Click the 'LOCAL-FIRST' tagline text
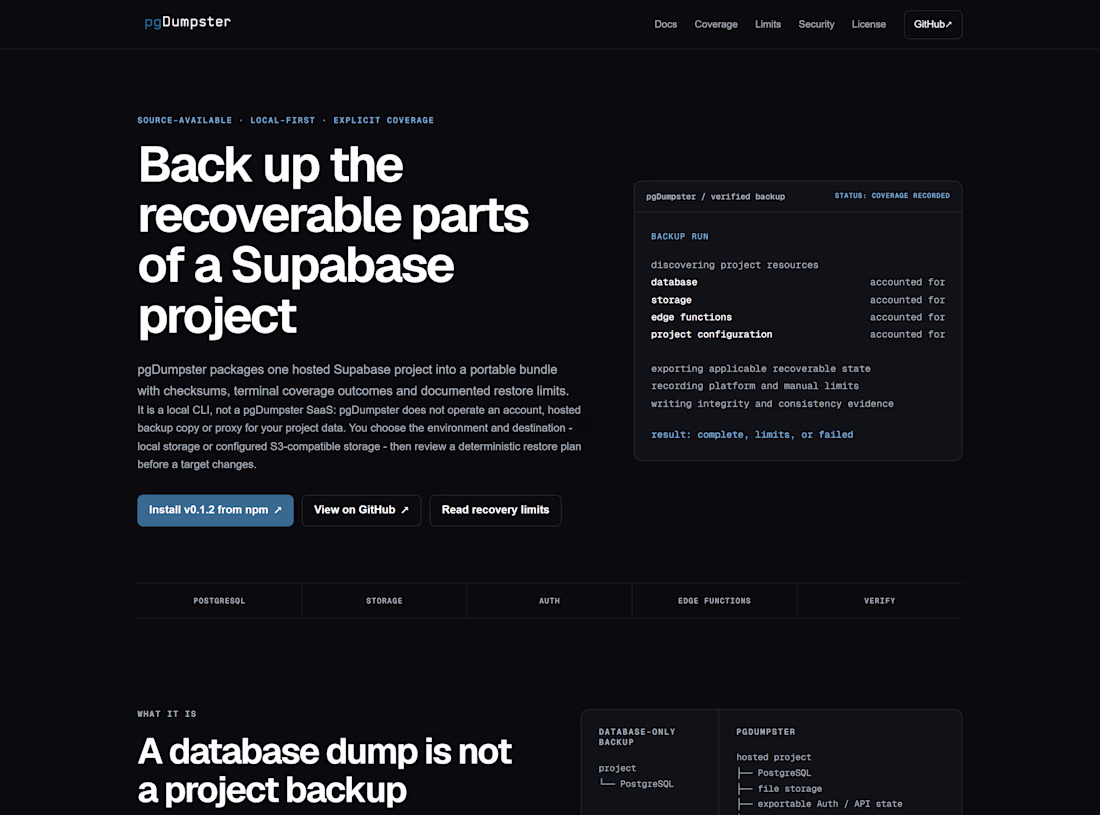Screen dimensions: 1100x815 point(283,121)
